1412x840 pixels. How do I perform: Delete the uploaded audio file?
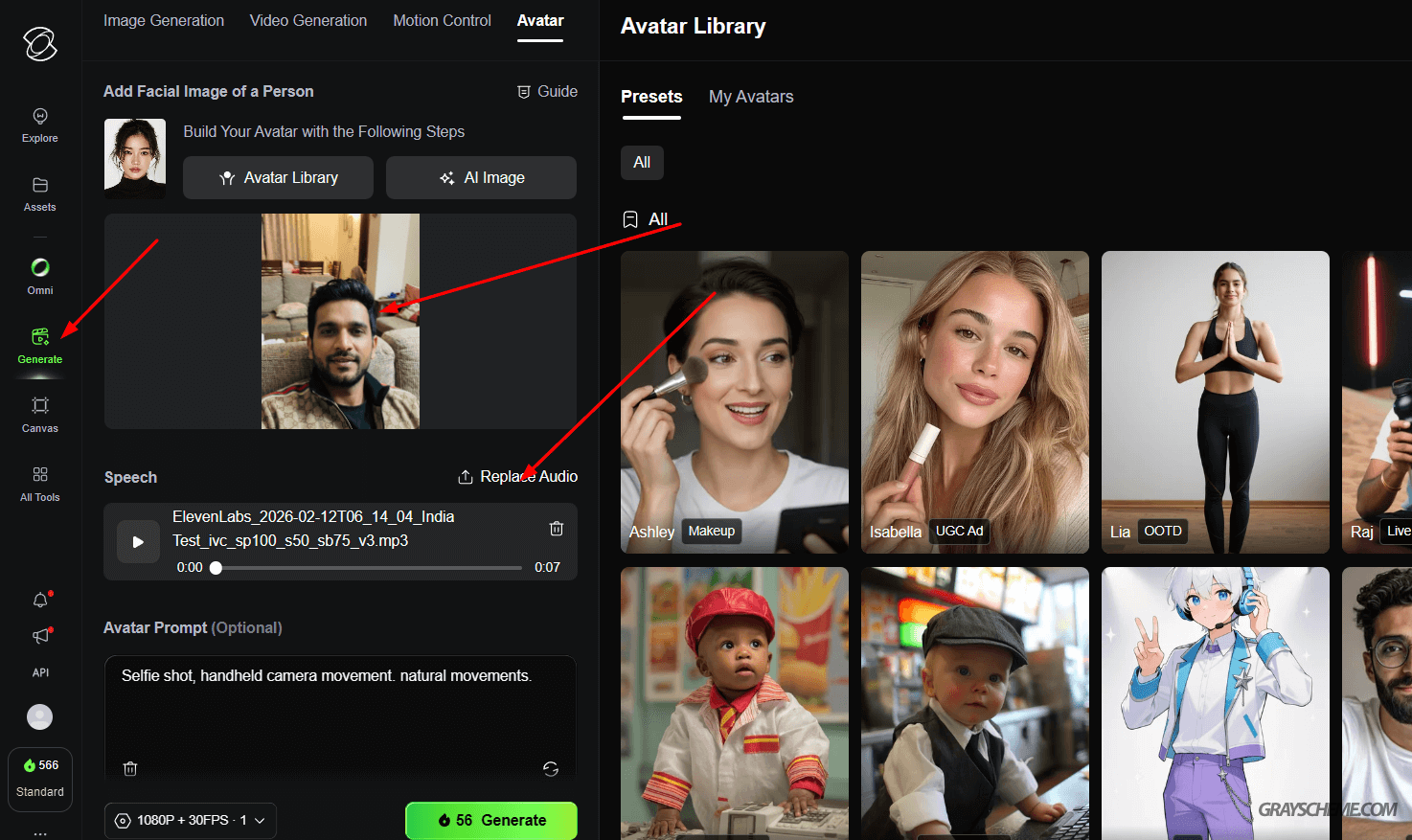pyautogui.click(x=556, y=529)
